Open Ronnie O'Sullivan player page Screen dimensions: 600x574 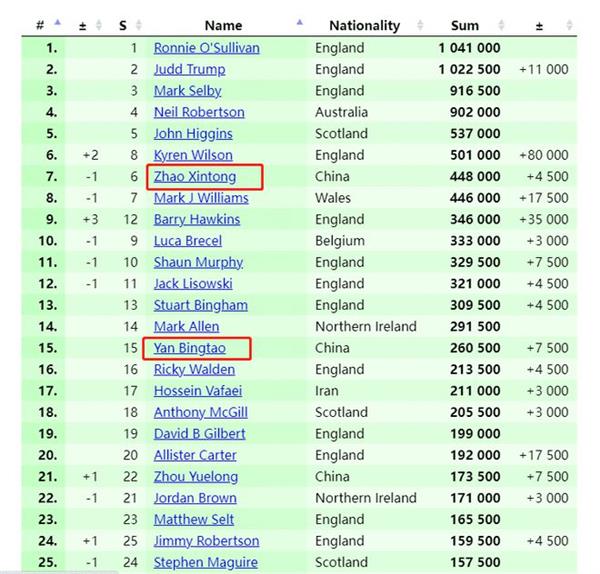tap(207, 48)
